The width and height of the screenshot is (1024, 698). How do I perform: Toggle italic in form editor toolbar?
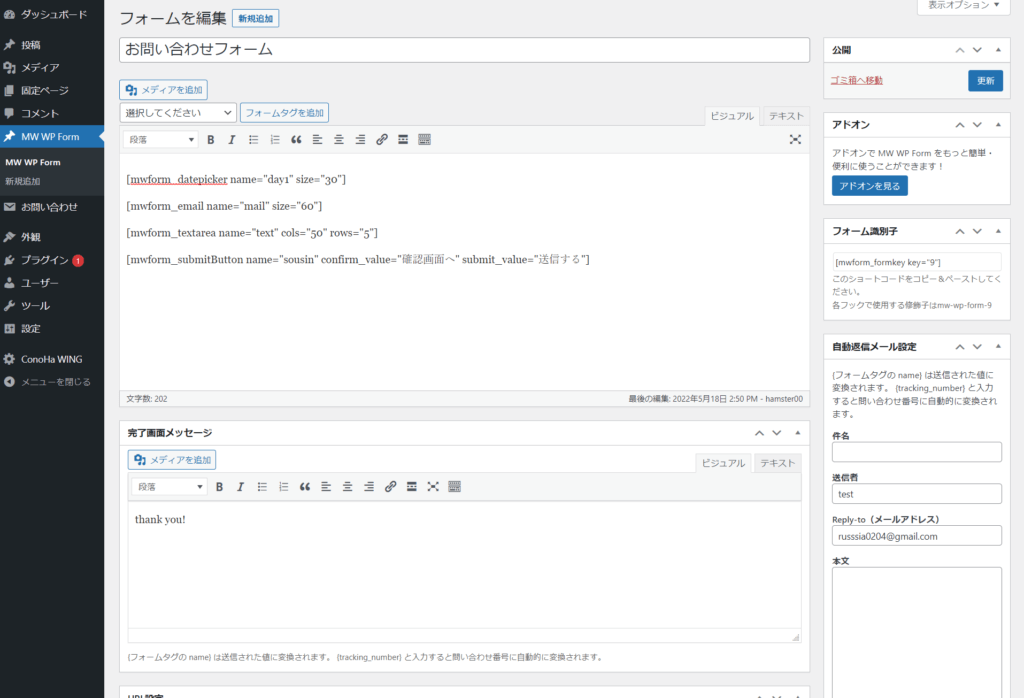pyautogui.click(x=232, y=140)
